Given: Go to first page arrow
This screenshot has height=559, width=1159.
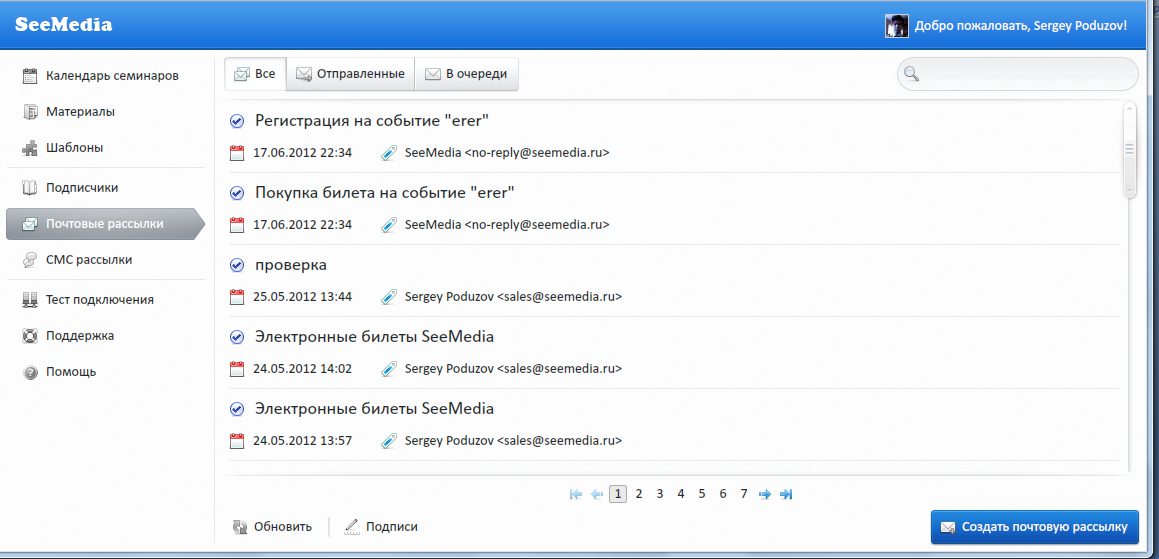Looking at the screenshot, I should coord(577,494).
